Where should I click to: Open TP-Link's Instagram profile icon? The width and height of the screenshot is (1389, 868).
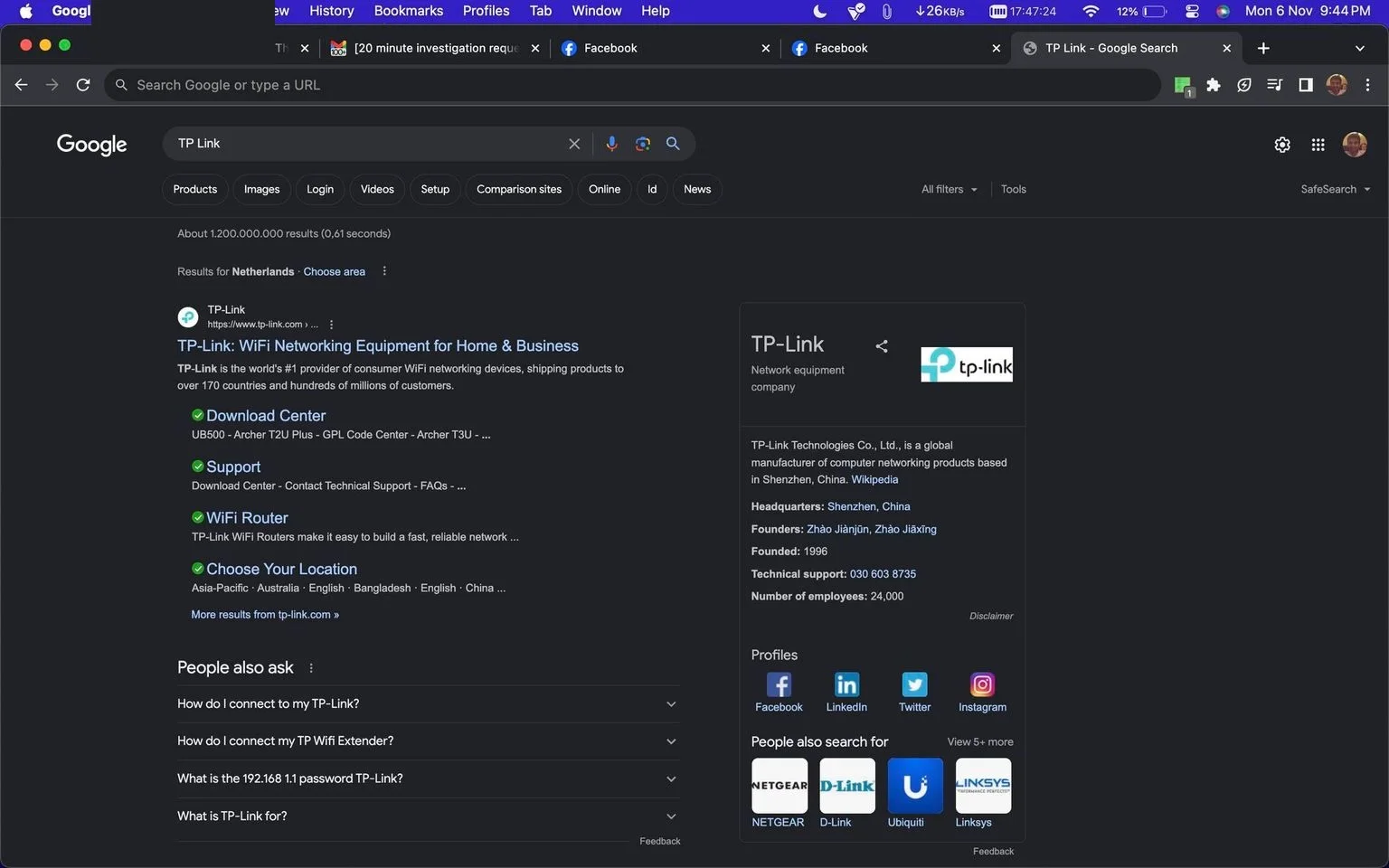coord(982,684)
